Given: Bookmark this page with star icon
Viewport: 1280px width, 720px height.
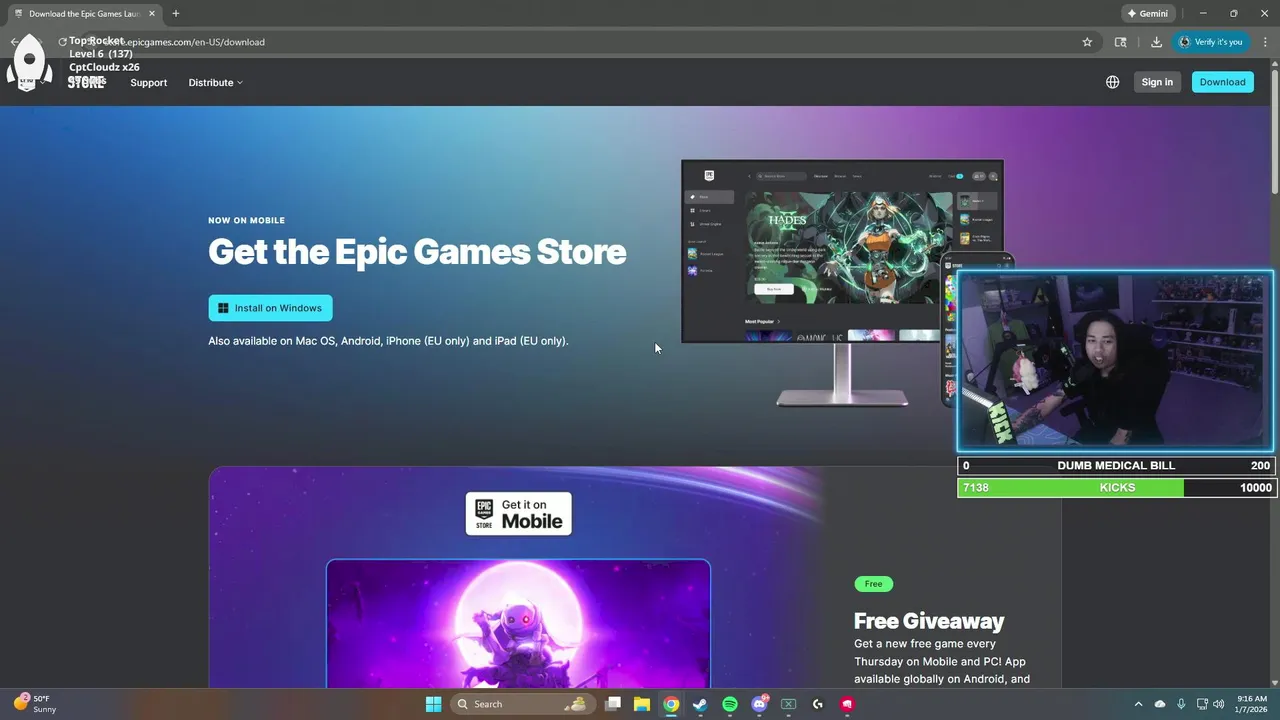Looking at the screenshot, I should [x=1087, y=42].
